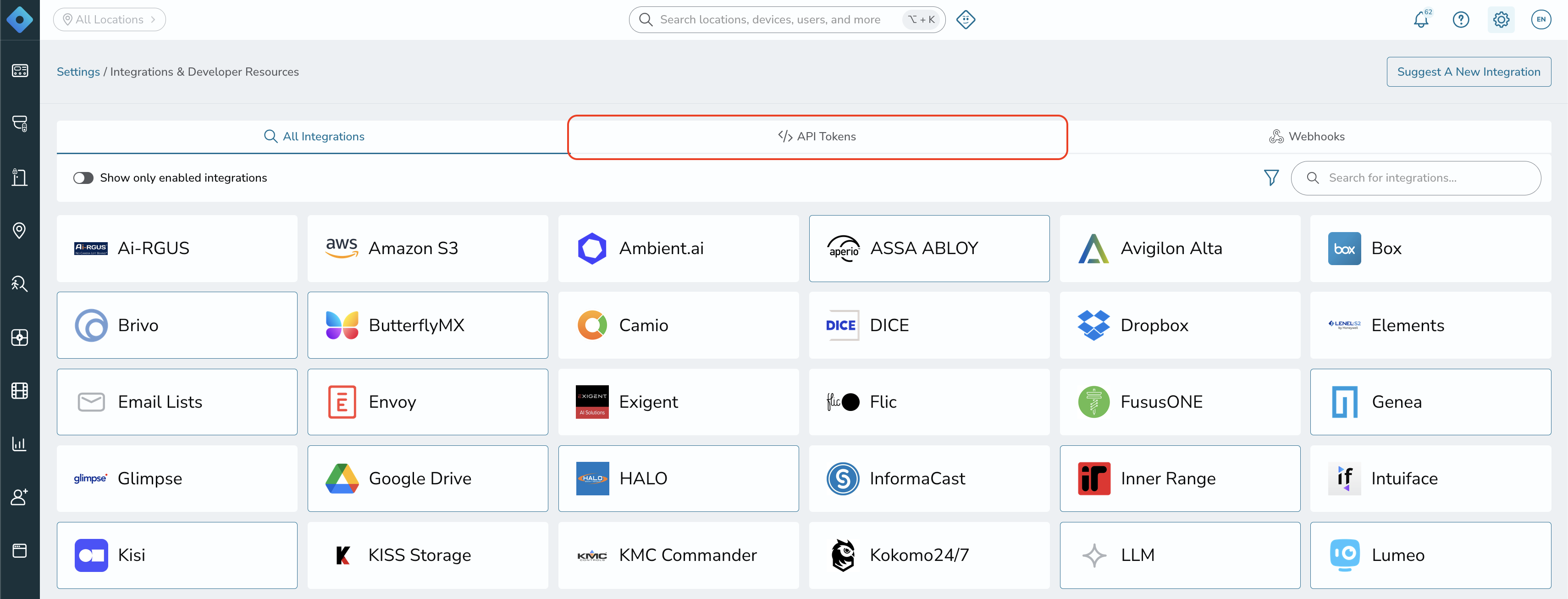The height and width of the screenshot is (599, 1568).
Task: Open the Ai-RGUS integration card
Action: tap(177, 249)
